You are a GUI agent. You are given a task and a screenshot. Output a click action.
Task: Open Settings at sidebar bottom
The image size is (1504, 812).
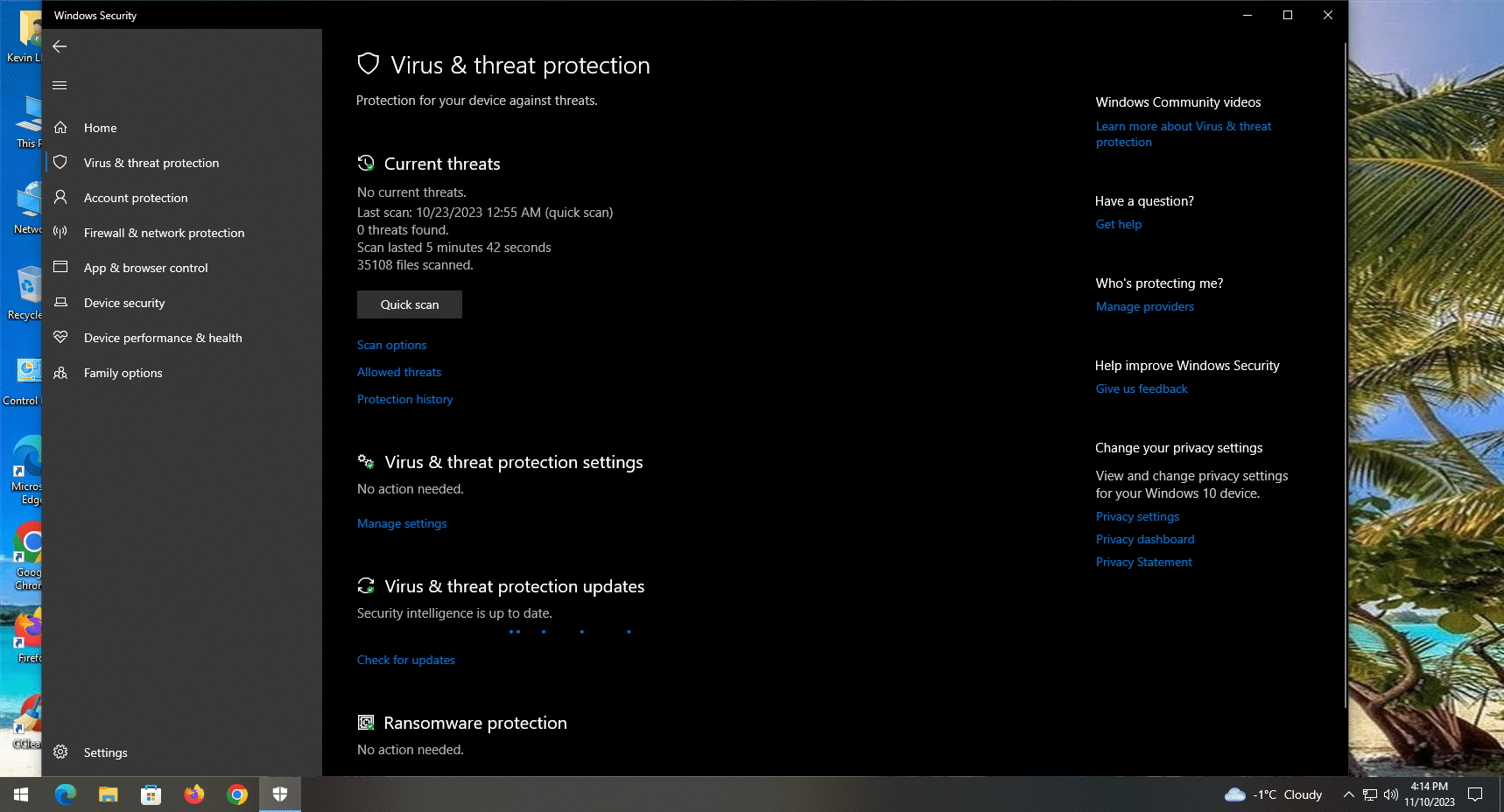pos(182,752)
